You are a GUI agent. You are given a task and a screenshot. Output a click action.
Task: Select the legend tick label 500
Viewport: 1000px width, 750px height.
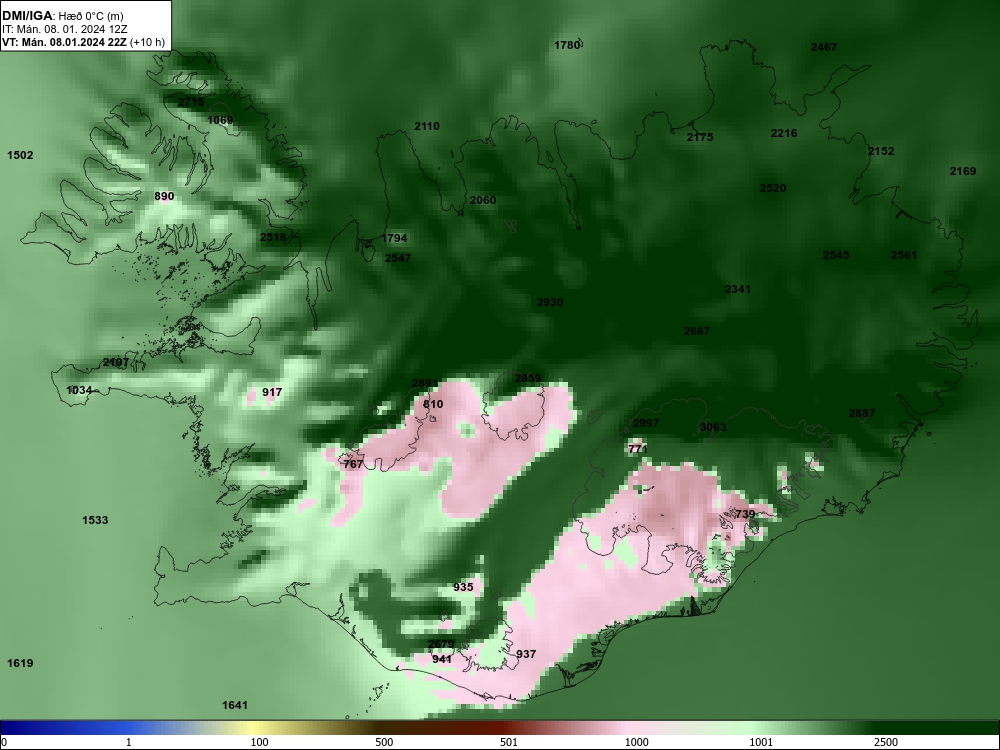point(384,742)
